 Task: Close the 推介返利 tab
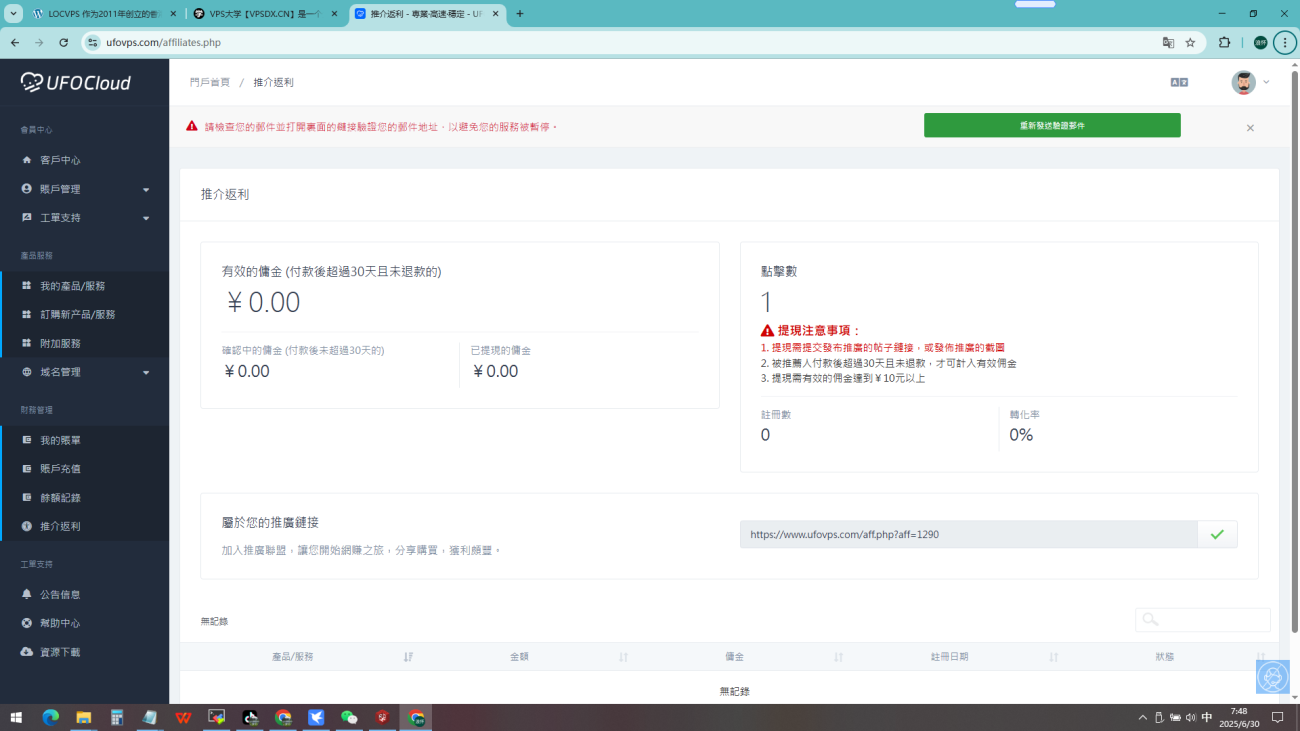495,14
